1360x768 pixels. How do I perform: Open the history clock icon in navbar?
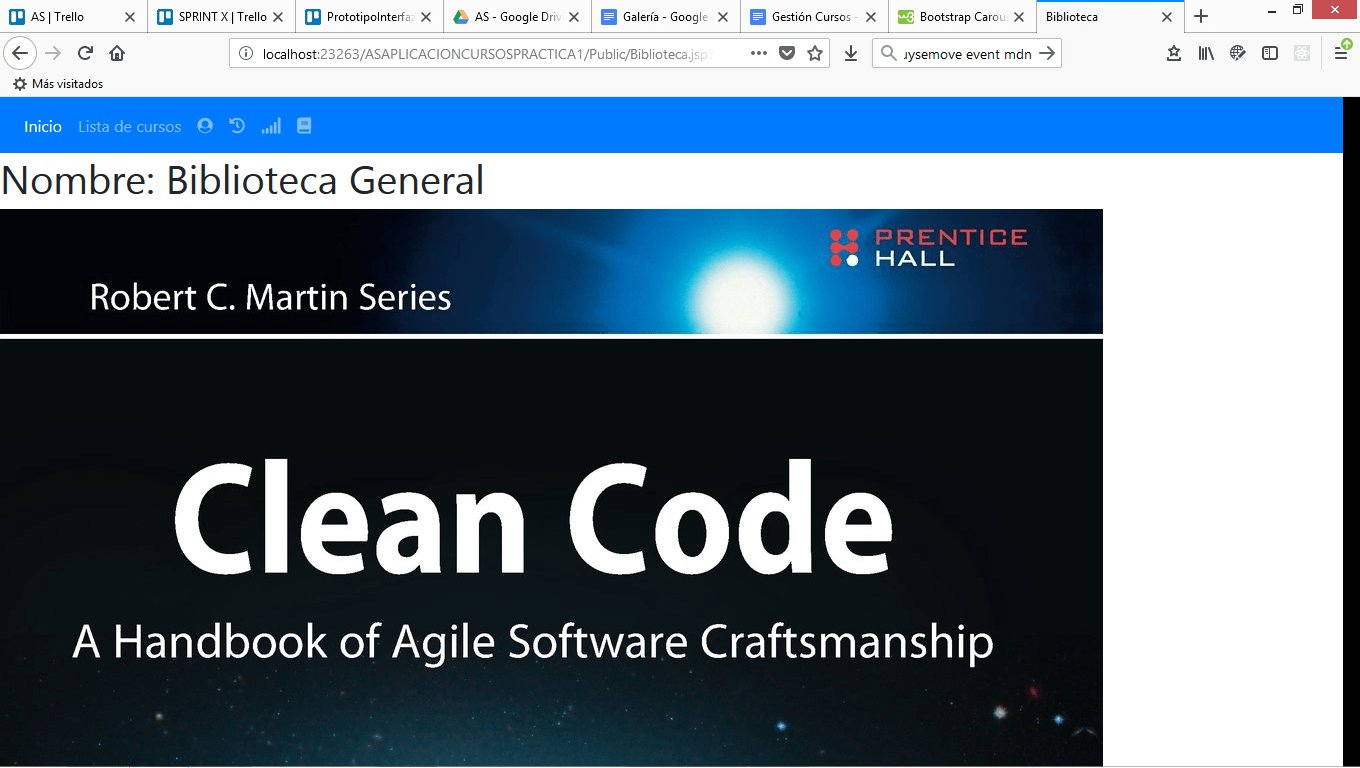click(x=237, y=126)
